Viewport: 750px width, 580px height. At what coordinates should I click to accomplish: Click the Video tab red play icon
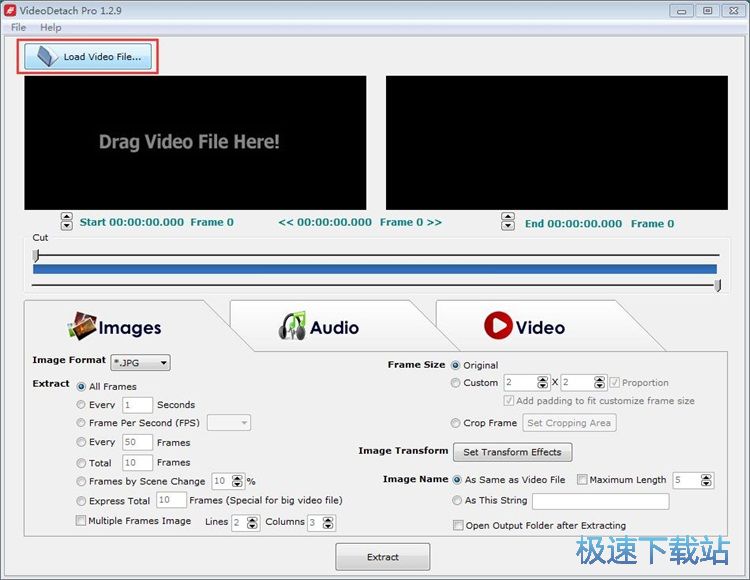[x=498, y=326]
